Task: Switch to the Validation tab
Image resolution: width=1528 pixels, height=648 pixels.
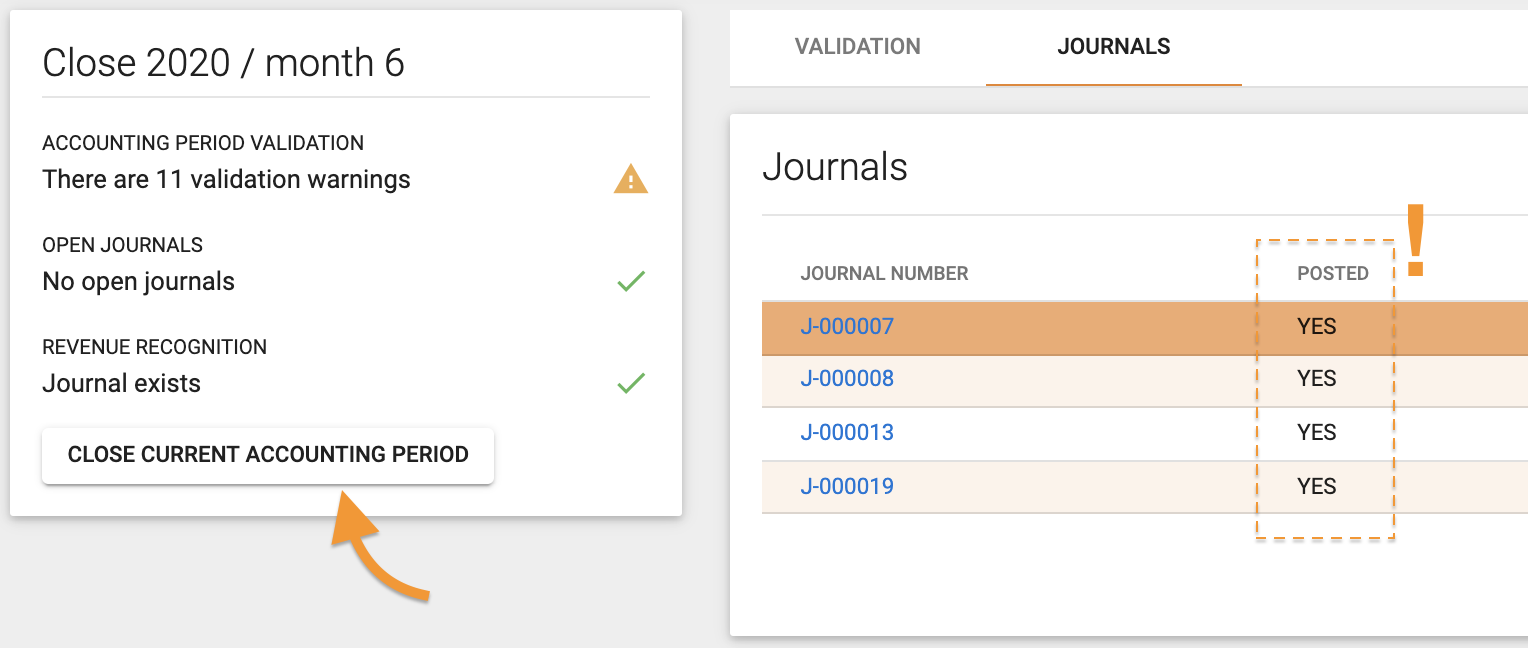Action: tap(858, 47)
